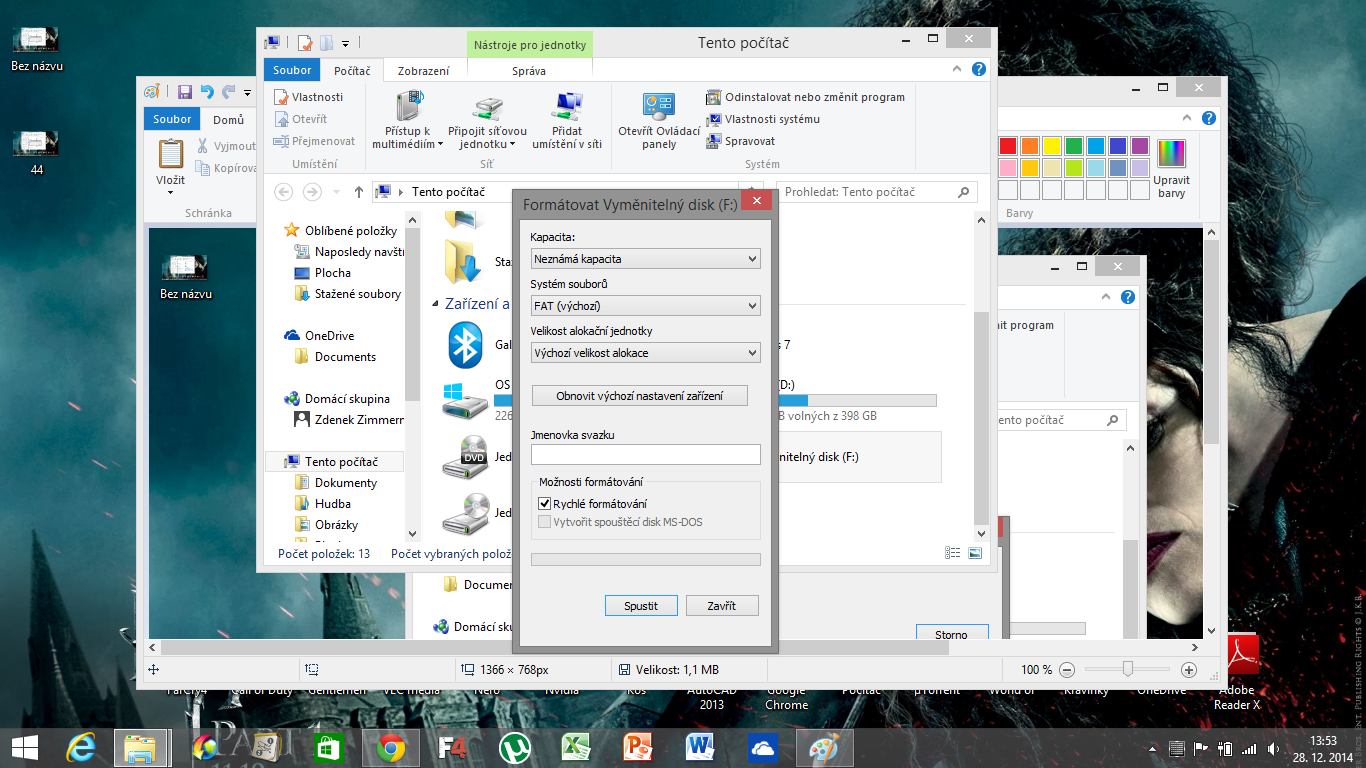
Task: Open Otevřít Ovládací panely icon
Action: tap(659, 107)
